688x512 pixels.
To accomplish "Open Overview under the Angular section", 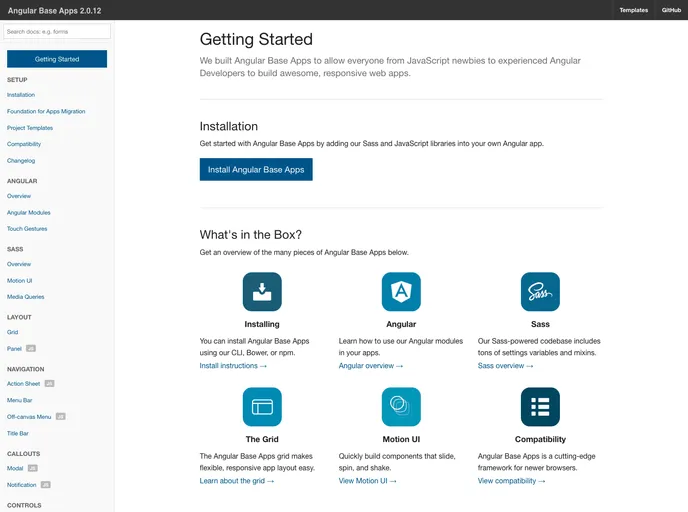I will tap(19, 196).
